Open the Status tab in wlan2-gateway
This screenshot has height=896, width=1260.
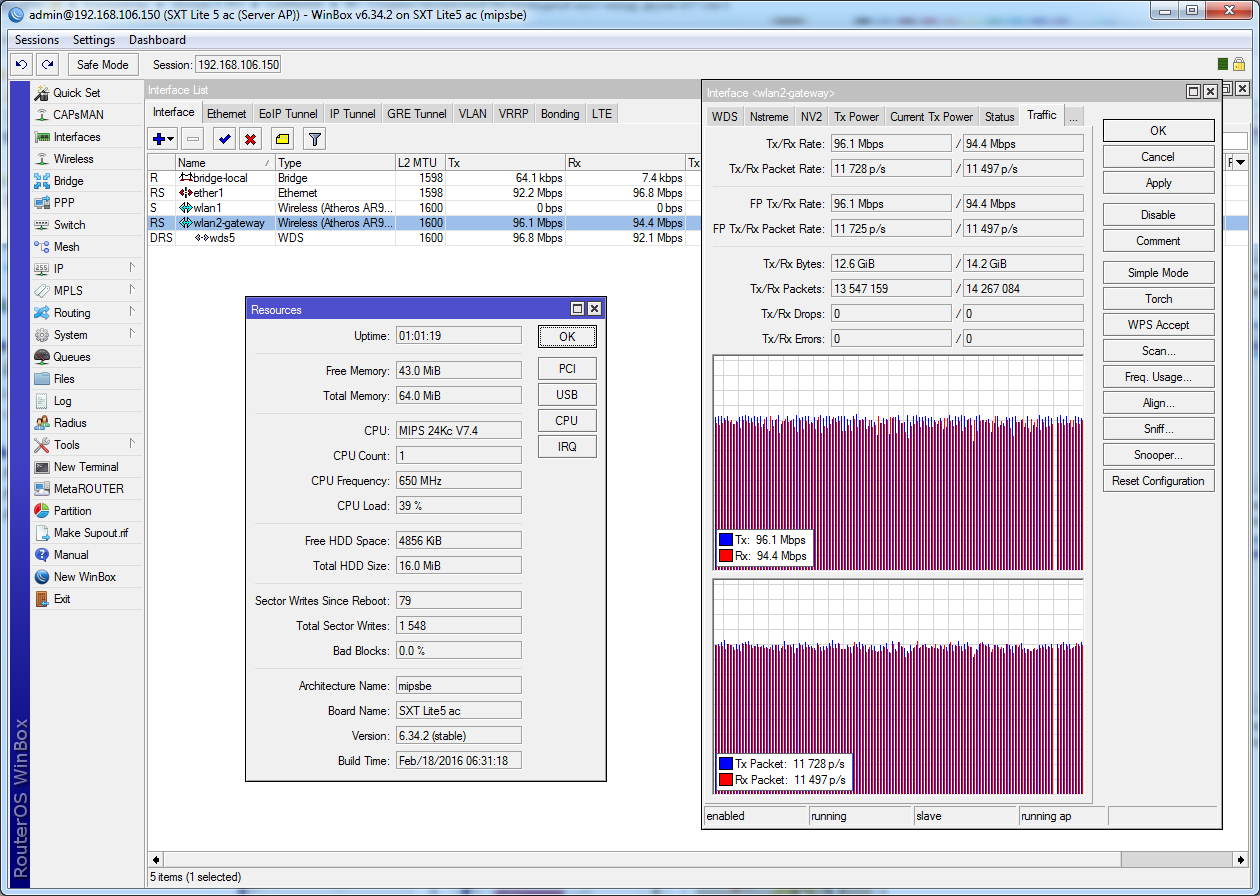(1000, 117)
